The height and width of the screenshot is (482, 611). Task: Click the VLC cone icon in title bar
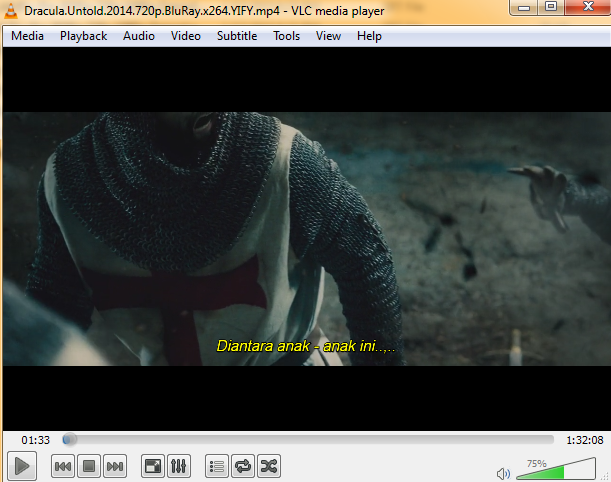coord(11,10)
